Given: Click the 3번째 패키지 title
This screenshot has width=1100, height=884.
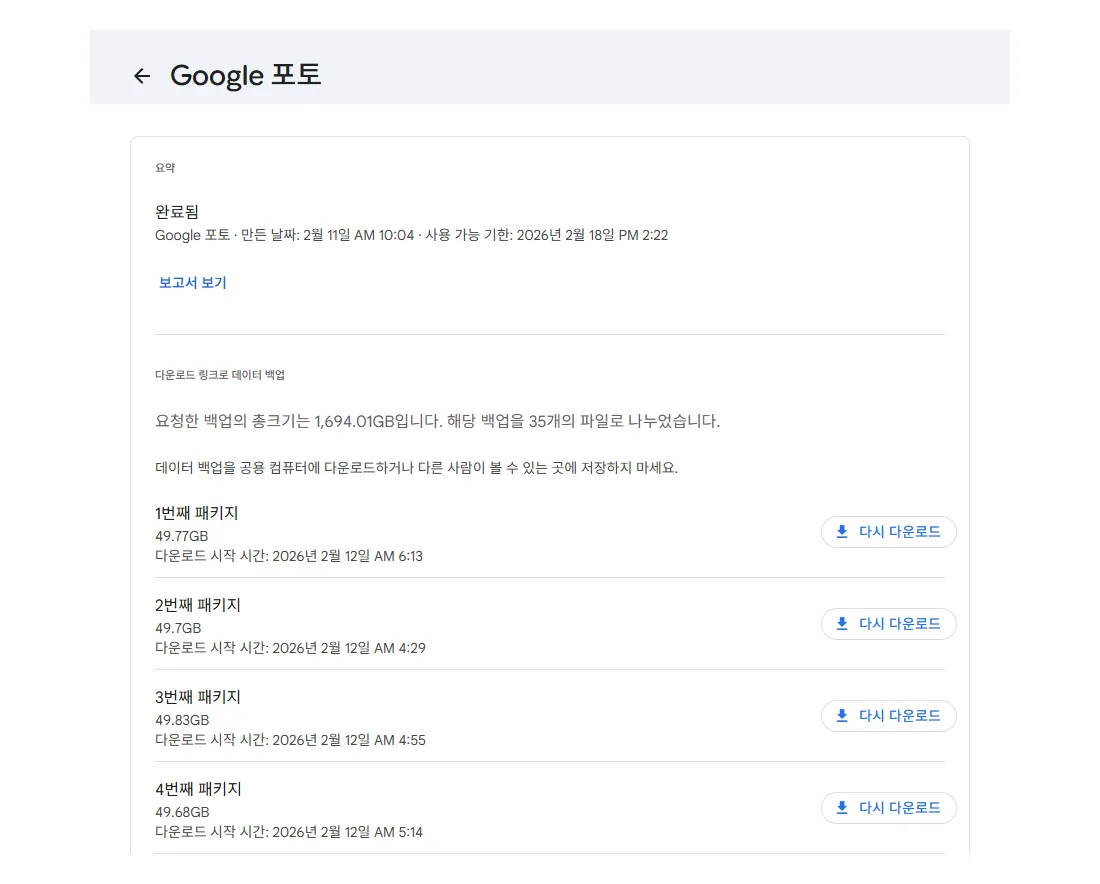Looking at the screenshot, I should tap(198, 697).
